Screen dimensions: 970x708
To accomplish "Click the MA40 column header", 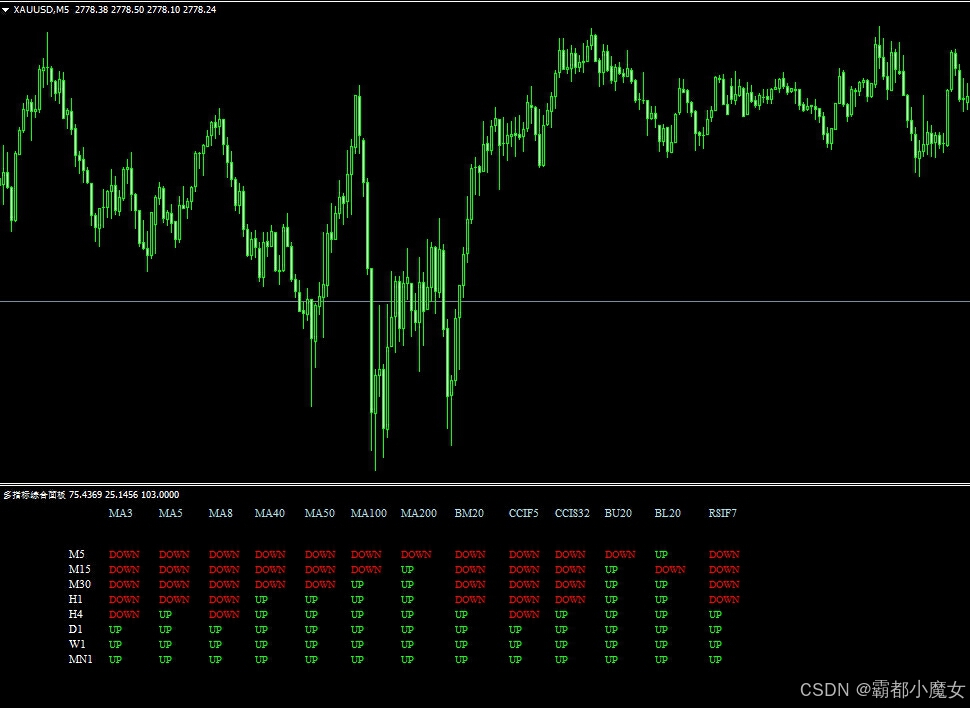I will [270, 513].
